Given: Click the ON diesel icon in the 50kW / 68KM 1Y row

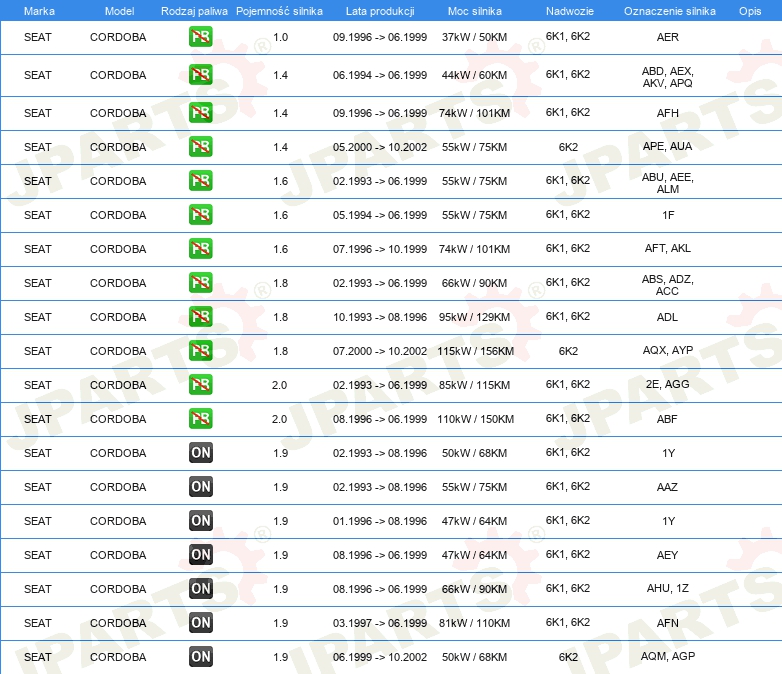Looking at the screenshot, I should click(200, 452).
